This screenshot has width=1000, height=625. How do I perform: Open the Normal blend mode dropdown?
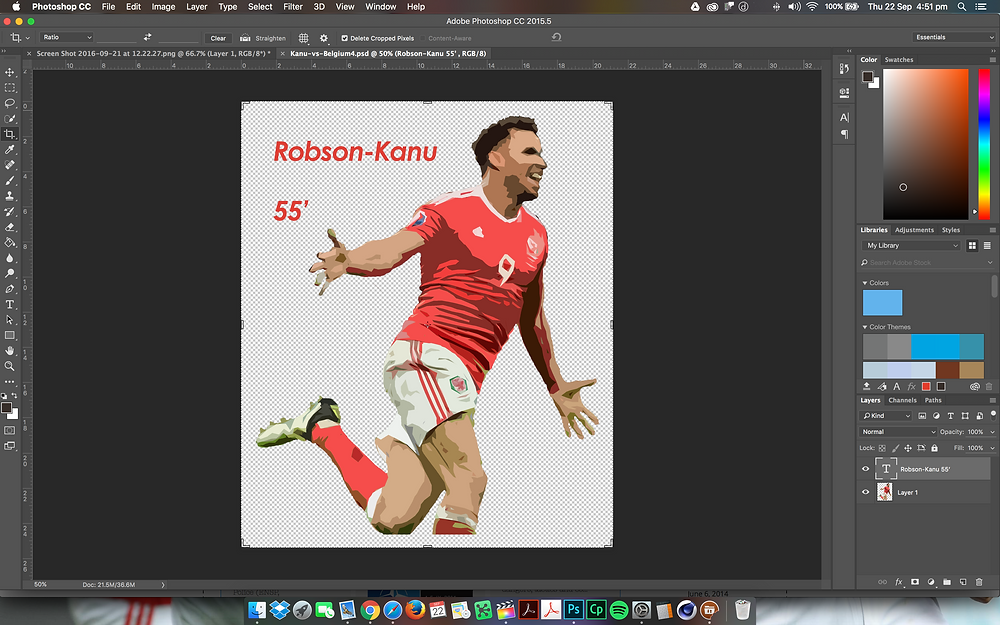pos(897,432)
